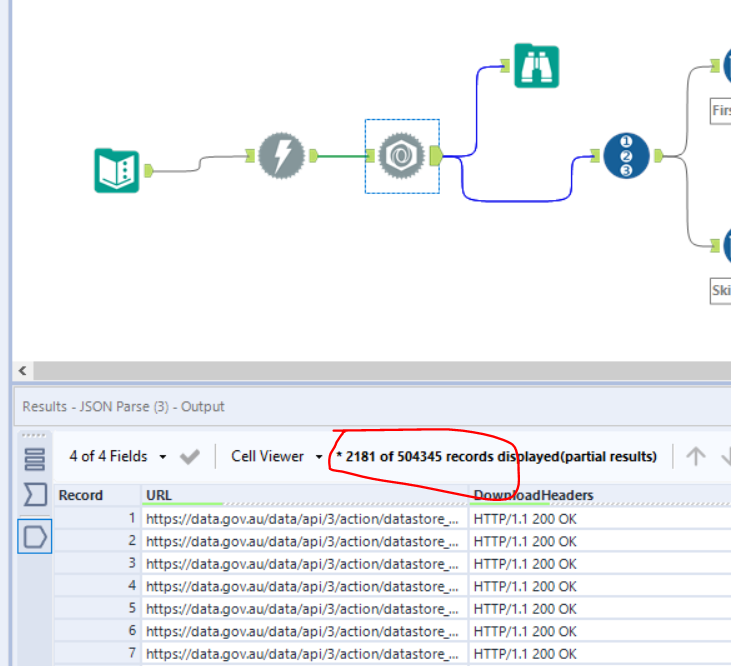Viewport: 731px width, 666px height.
Task: Click the Download tool lightning icon
Action: coord(281,156)
